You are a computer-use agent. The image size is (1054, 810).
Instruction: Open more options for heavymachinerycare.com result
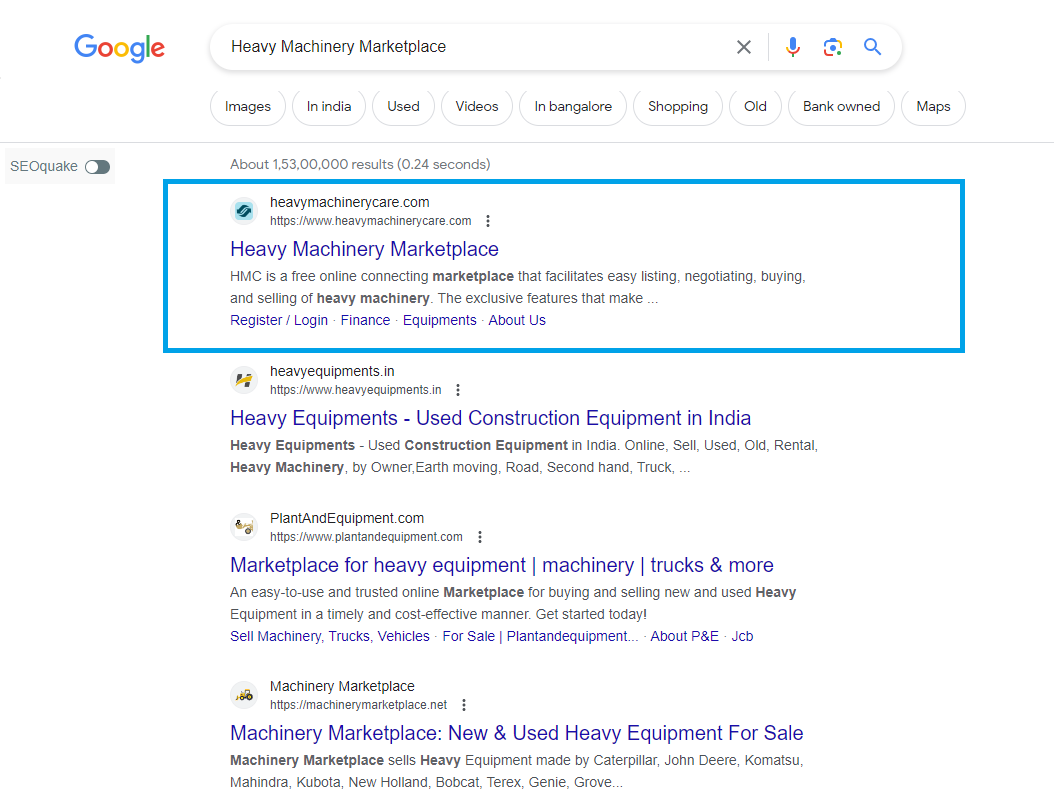(488, 221)
